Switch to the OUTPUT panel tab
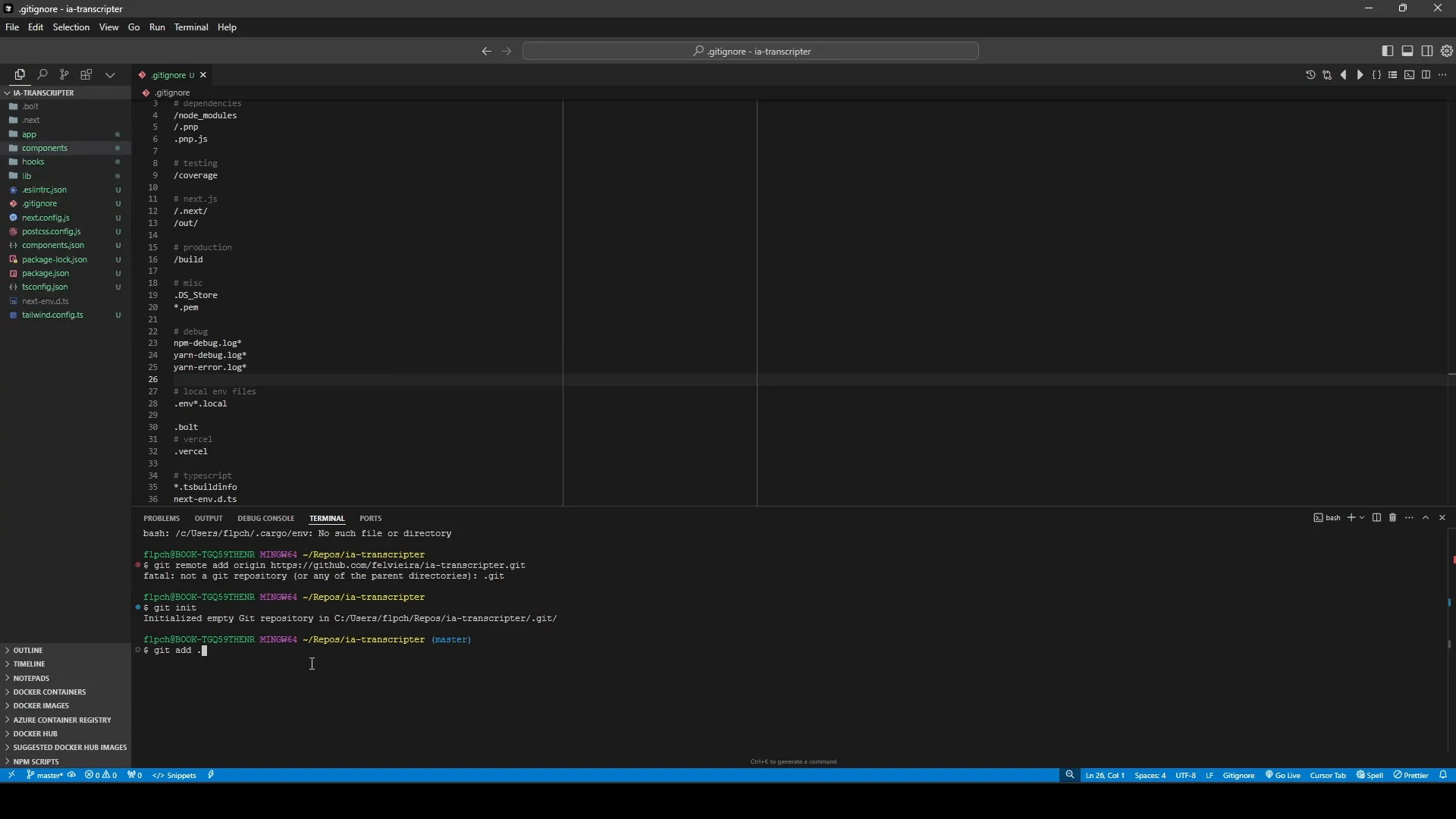 pyautogui.click(x=209, y=519)
